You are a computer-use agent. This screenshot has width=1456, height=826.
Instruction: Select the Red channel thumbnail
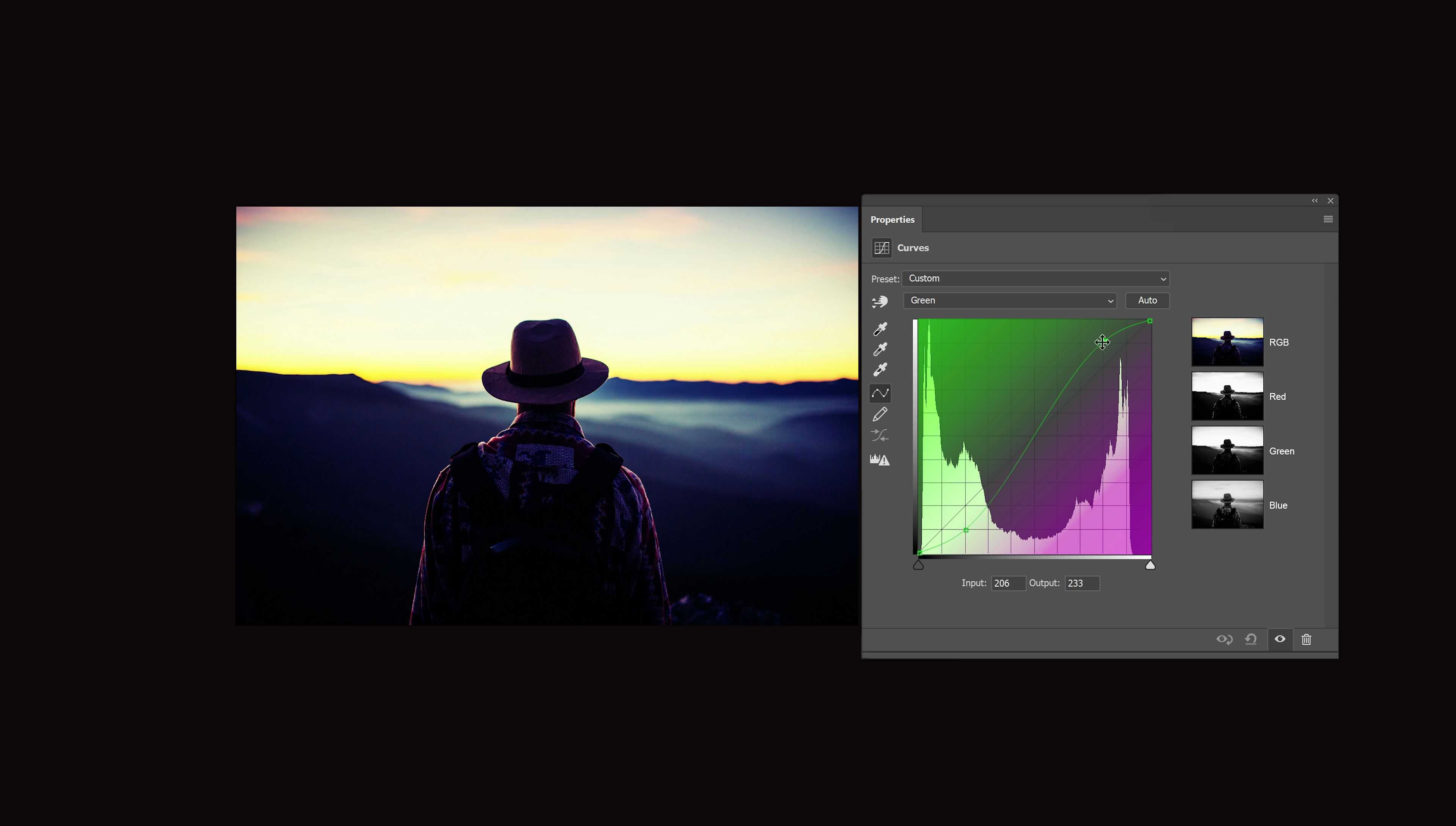(1227, 396)
